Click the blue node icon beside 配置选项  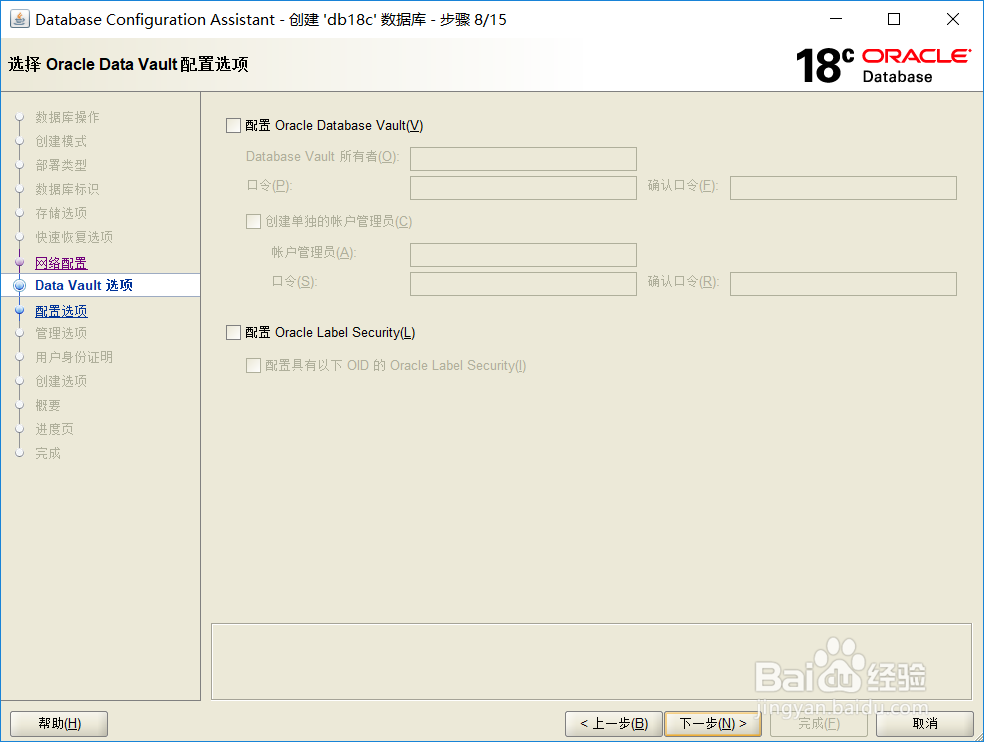[19, 309]
